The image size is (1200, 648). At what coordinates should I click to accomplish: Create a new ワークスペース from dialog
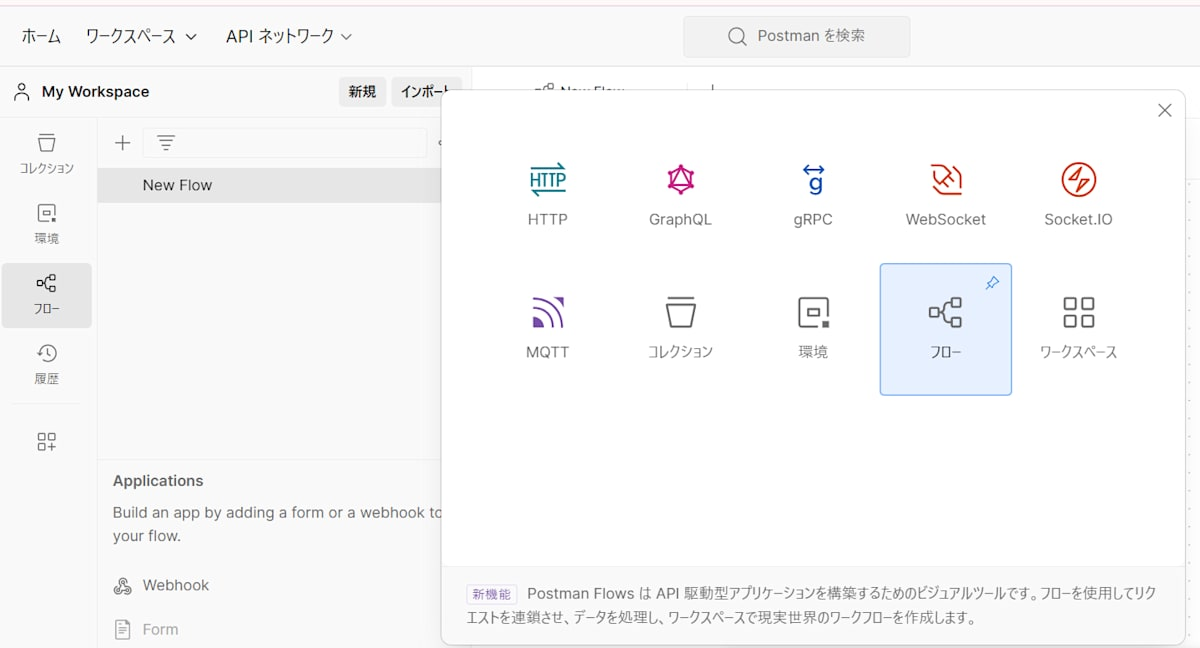click(1078, 329)
